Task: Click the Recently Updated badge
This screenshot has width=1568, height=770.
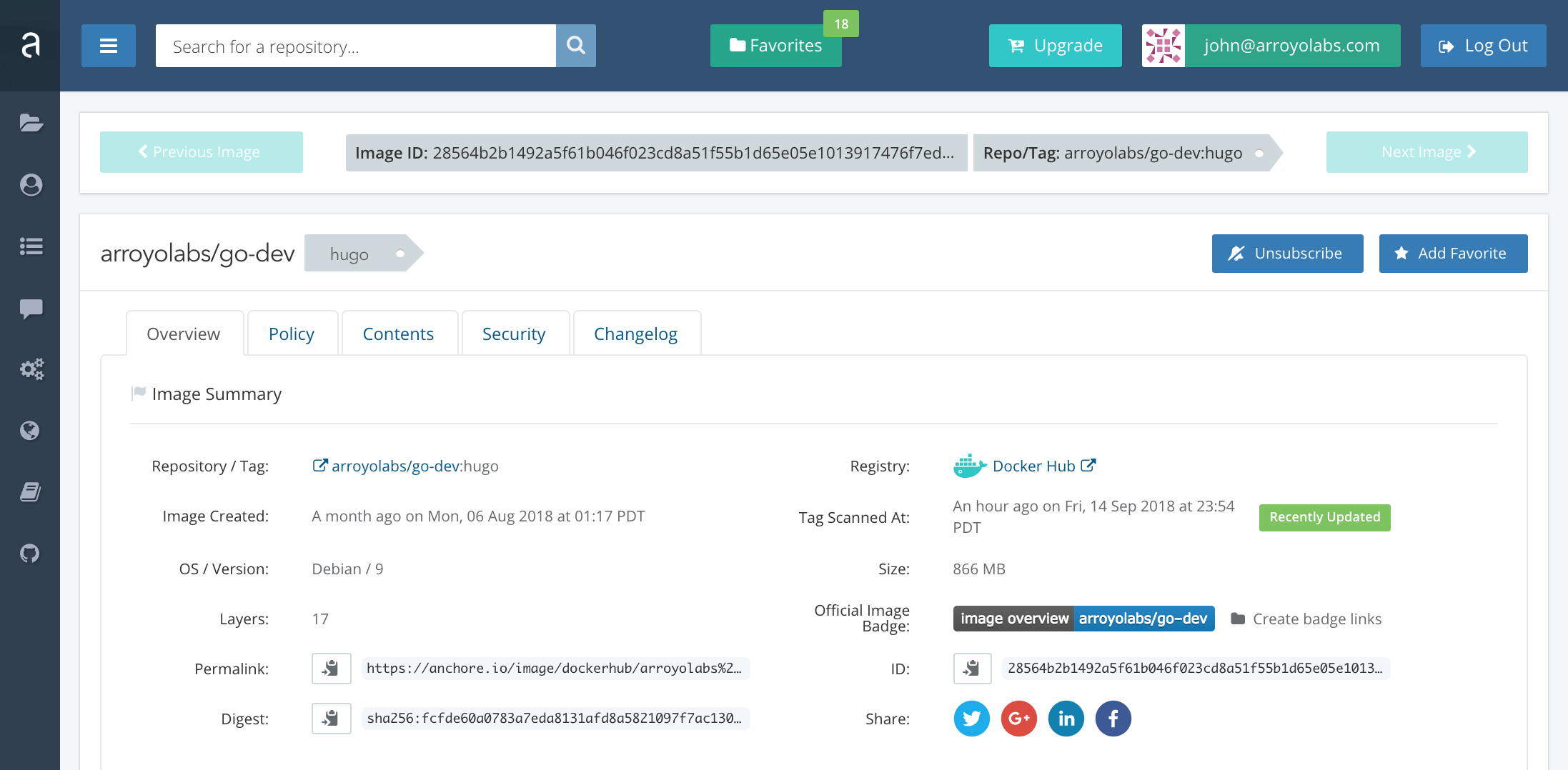Action: pyautogui.click(x=1325, y=517)
